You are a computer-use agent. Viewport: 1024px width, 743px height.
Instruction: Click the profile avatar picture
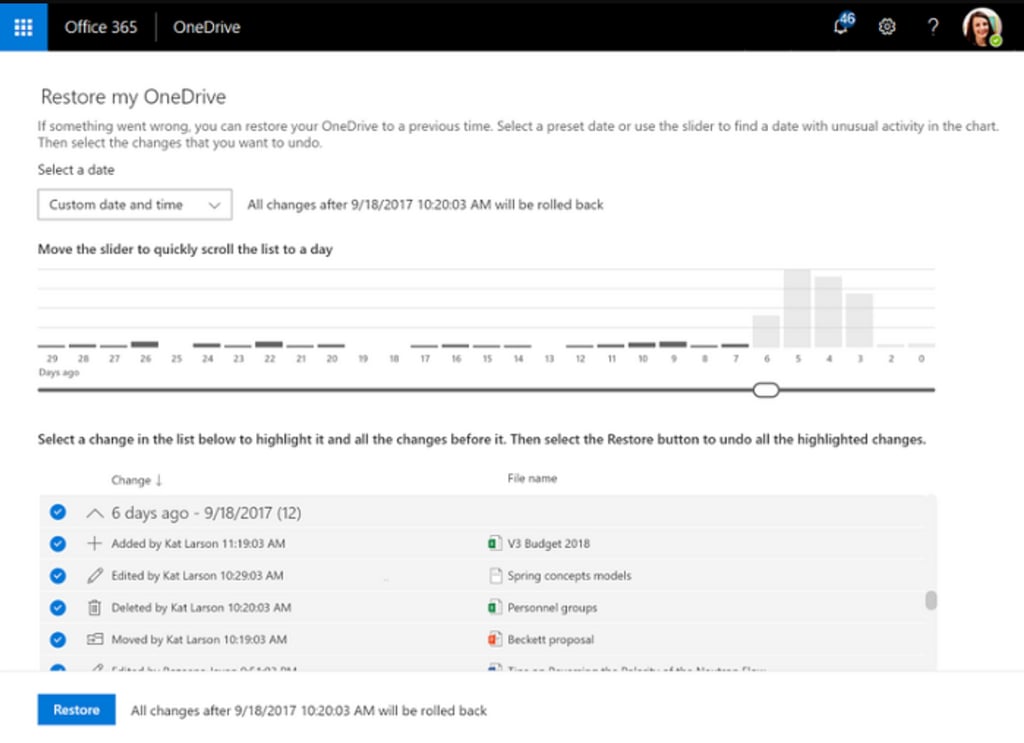click(981, 27)
